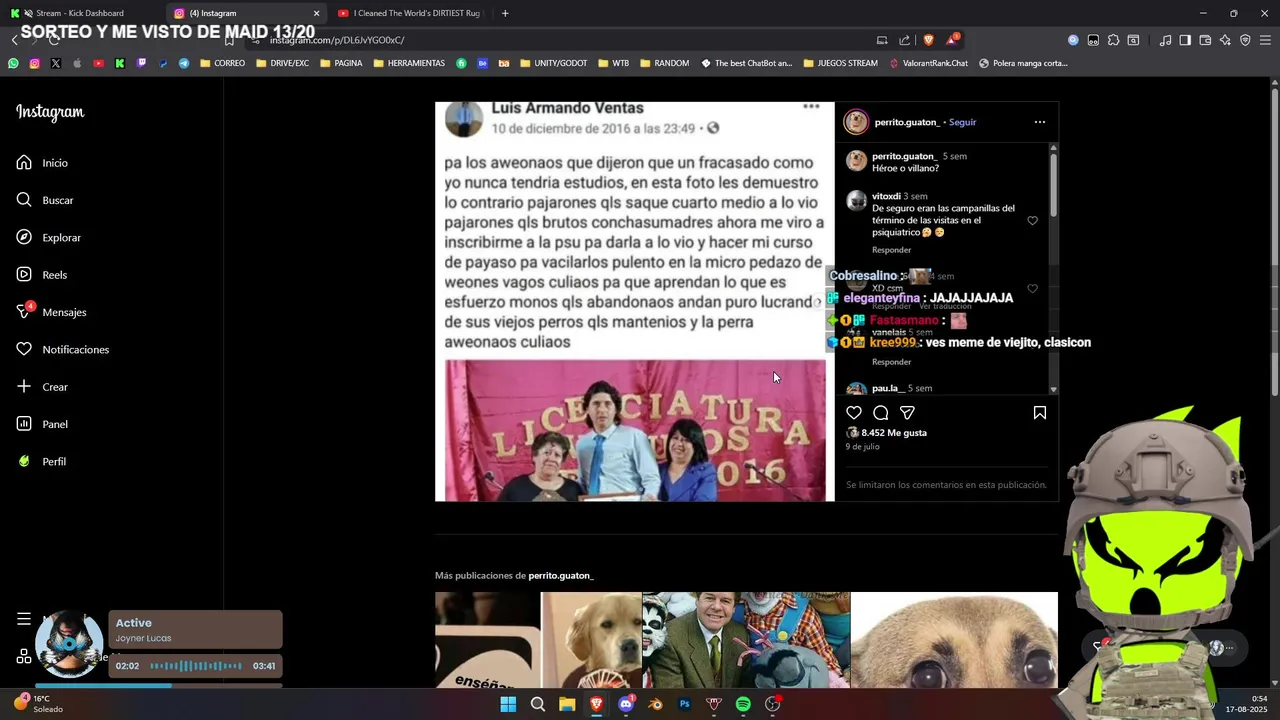The width and height of the screenshot is (1280, 720).
Task: Save the post with bookmark icon
Action: pyautogui.click(x=1040, y=413)
